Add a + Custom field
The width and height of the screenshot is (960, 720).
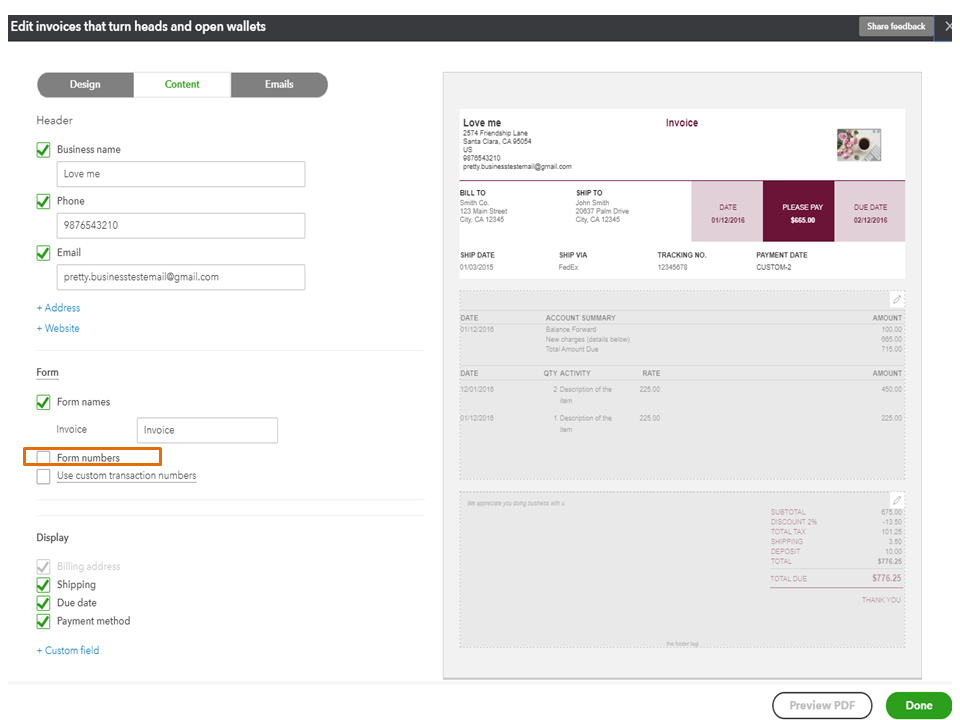[68, 650]
